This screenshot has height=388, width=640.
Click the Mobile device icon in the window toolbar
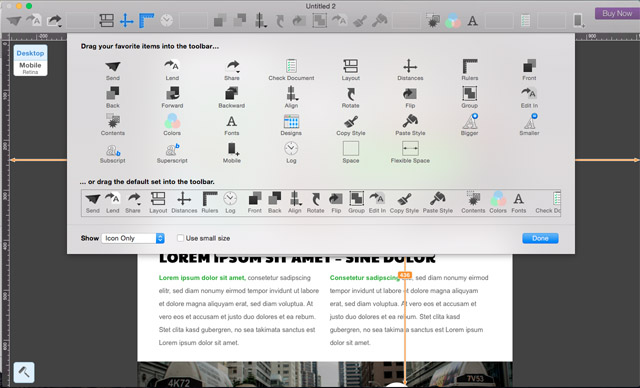[579, 20]
